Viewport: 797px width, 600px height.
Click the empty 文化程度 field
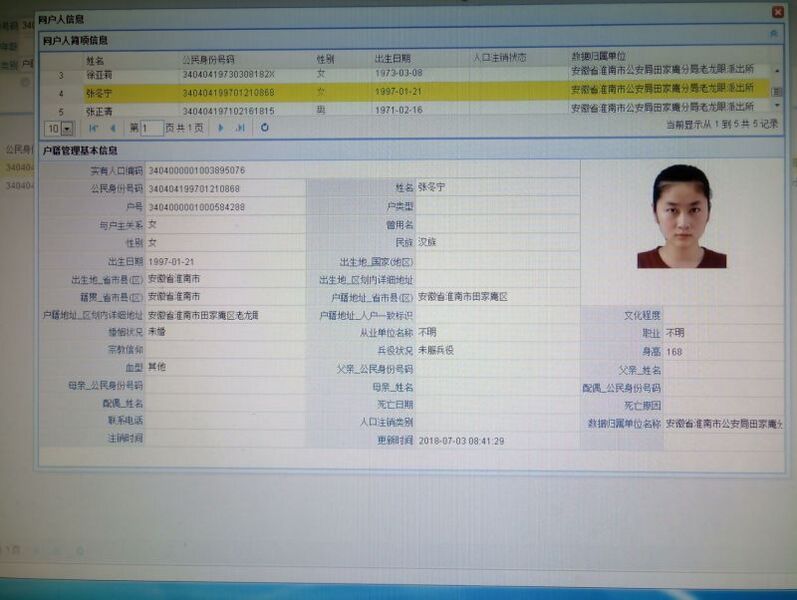point(723,315)
